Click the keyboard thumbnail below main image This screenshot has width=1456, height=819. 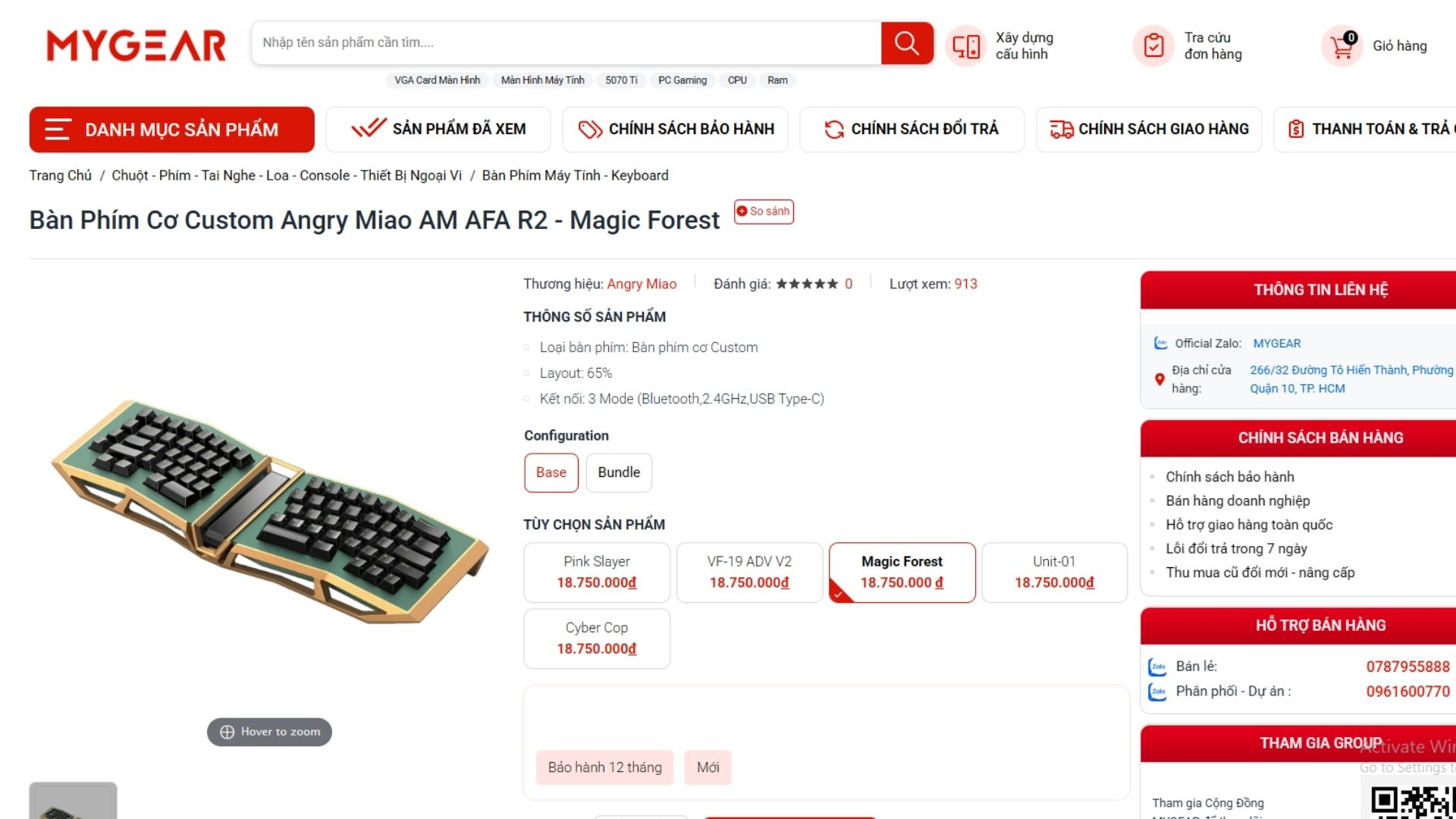(73, 801)
